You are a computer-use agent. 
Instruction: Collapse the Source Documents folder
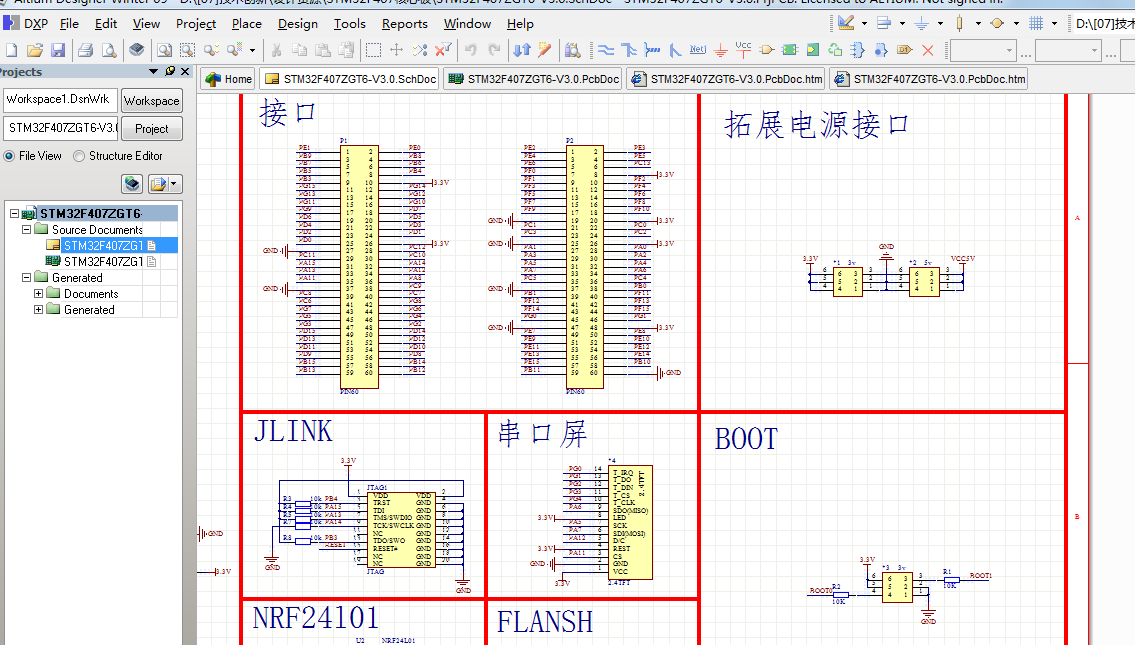(27, 229)
